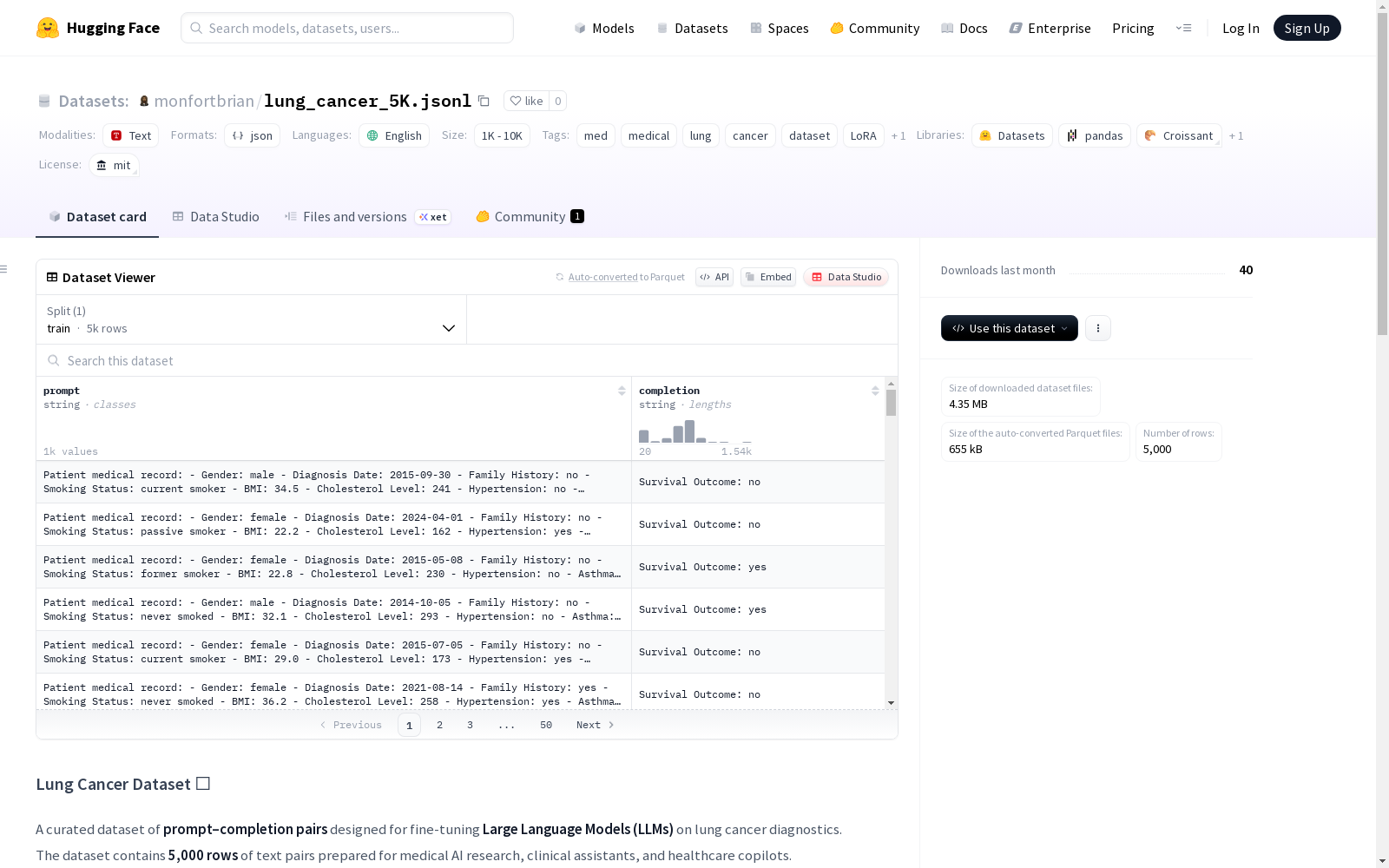Click the English language tag
The image size is (1389, 868).
pyautogui.click(x=394, y=135)
